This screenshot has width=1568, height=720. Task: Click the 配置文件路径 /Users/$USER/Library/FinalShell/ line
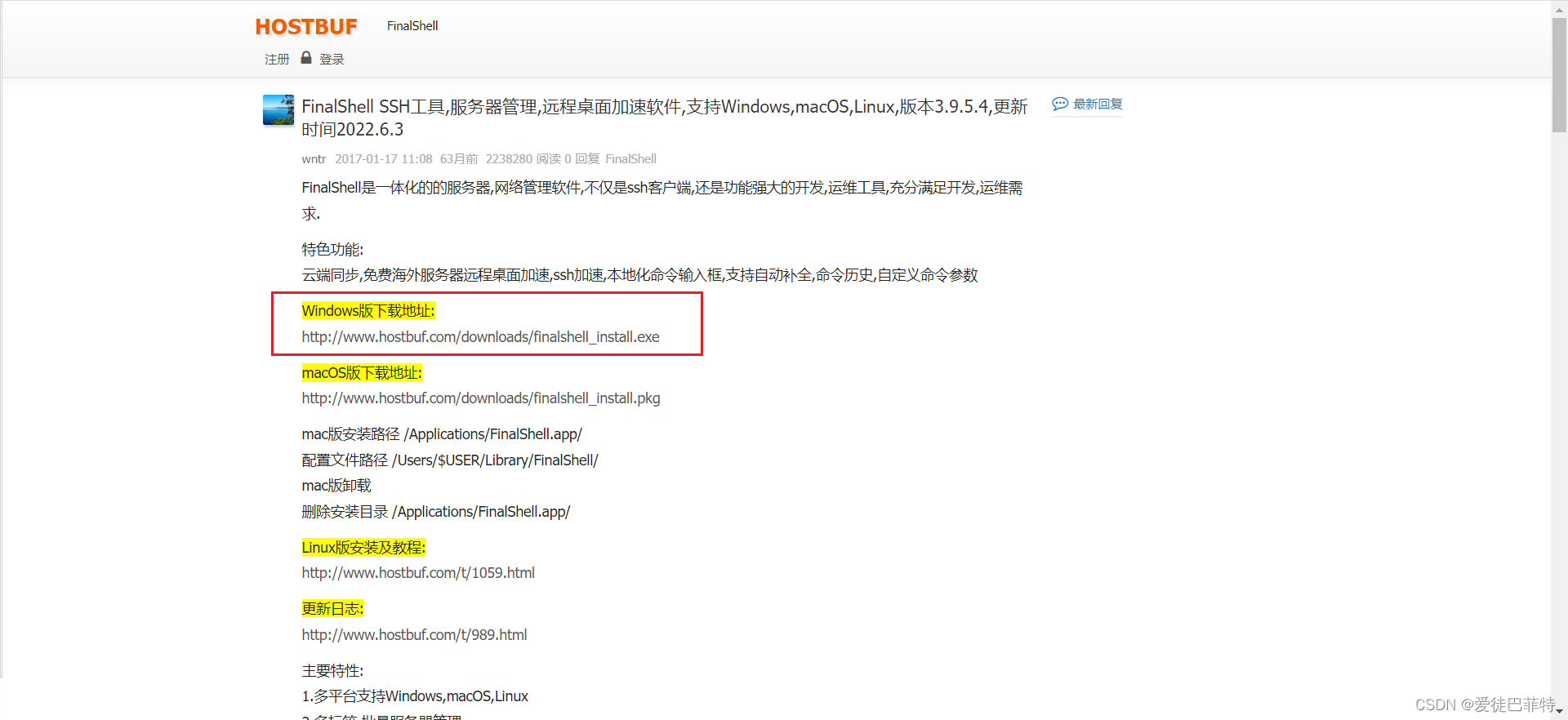[450, 460]
